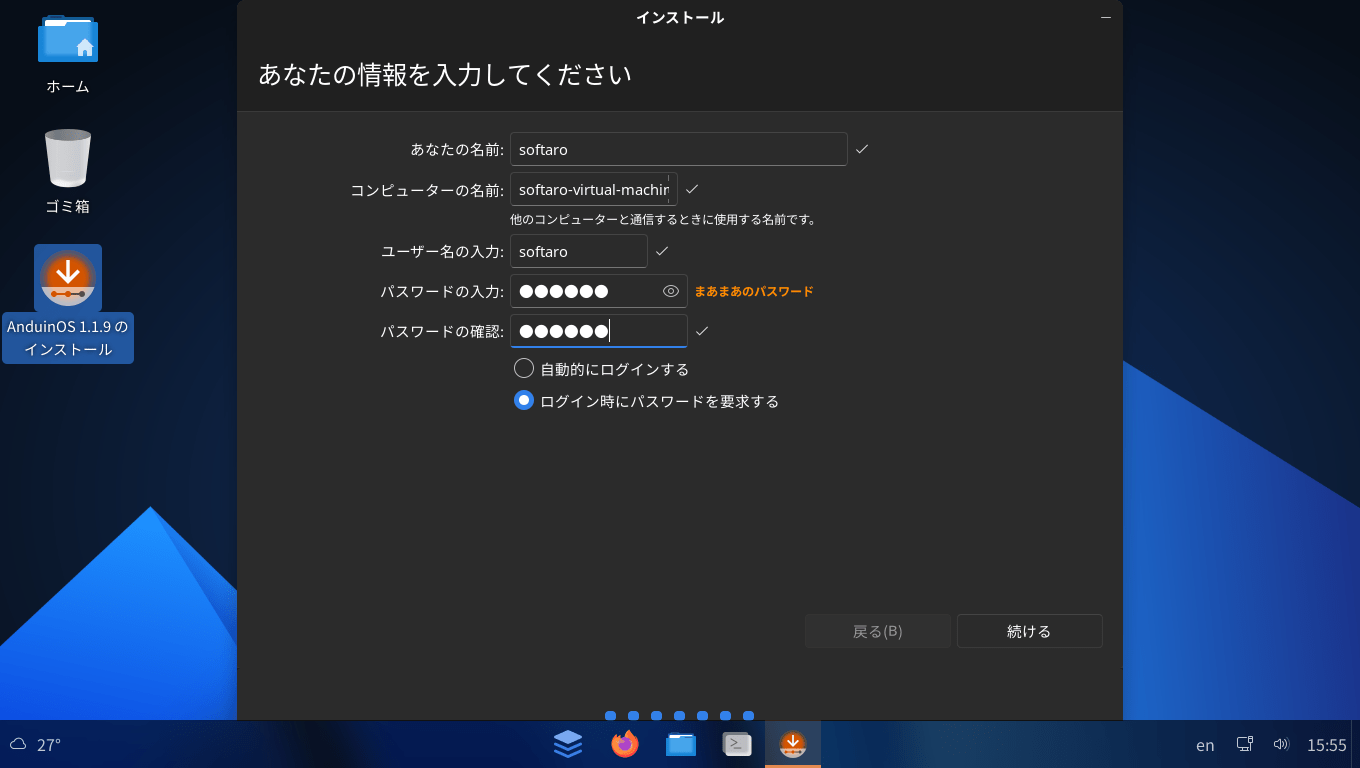Open the en keyboard layout indicator

point(1205,745)
